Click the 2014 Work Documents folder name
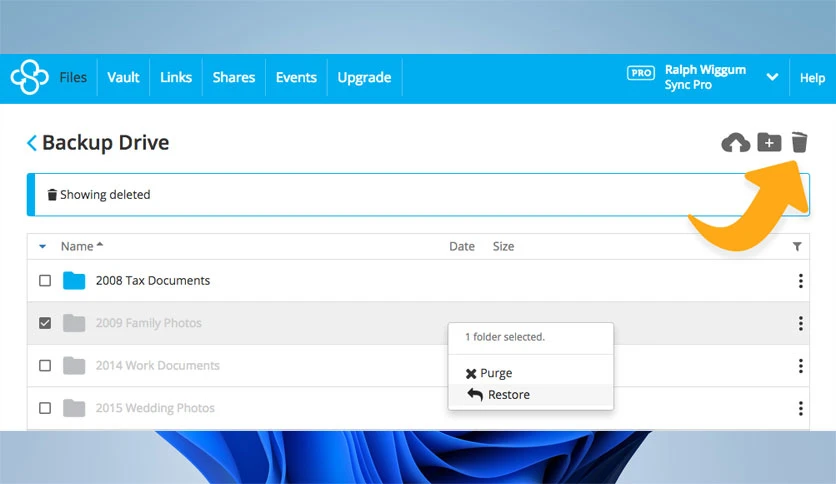This screenshot has height=484, width=836. pos(157,366)
